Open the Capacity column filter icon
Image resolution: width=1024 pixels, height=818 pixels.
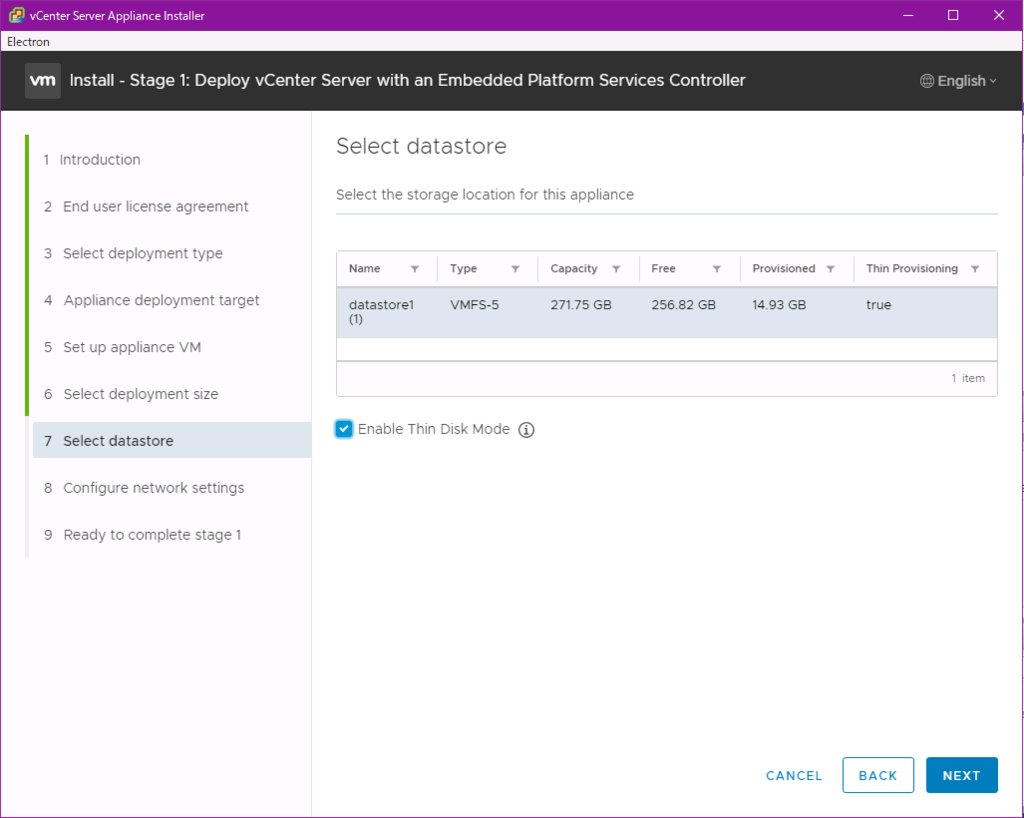click(x=616, y=269)
